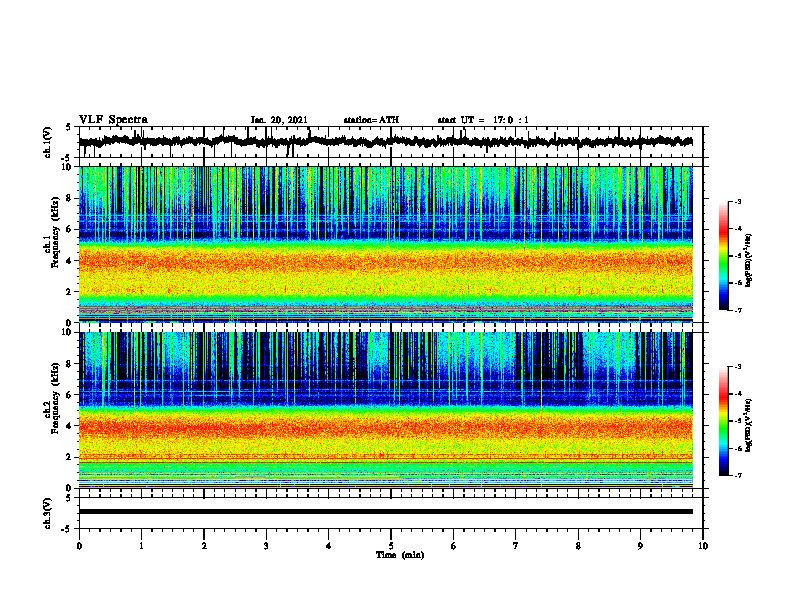Image resolution: width=792 pixels, height=612 pixels.
Task: Click the ch.3 flat black waveform trace
Action: pyautogui.click(x=386, y=512)
